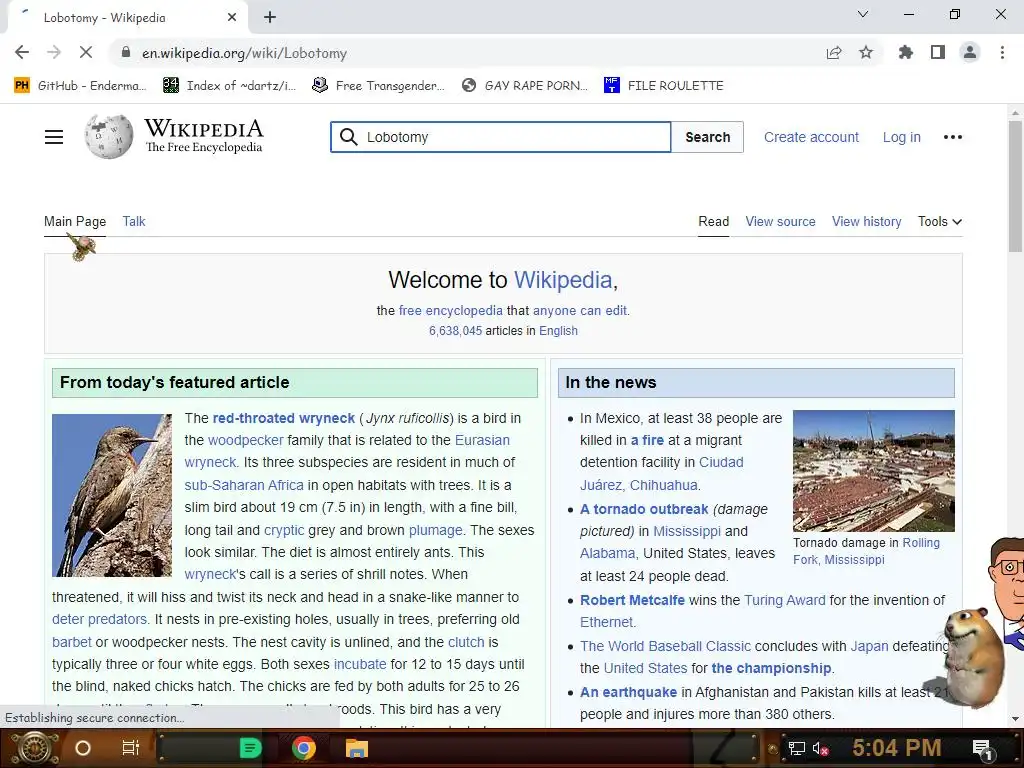Open a new browser tab
The width and height of the screenshot is (1024, 768).
[270, 17]
